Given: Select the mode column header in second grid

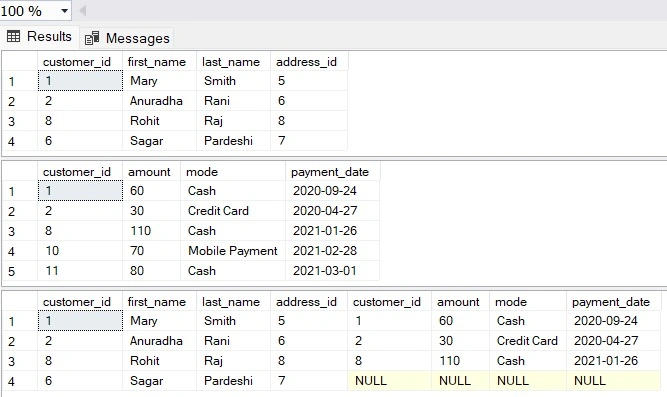Looking at the screenshot, I should point(233,172).
